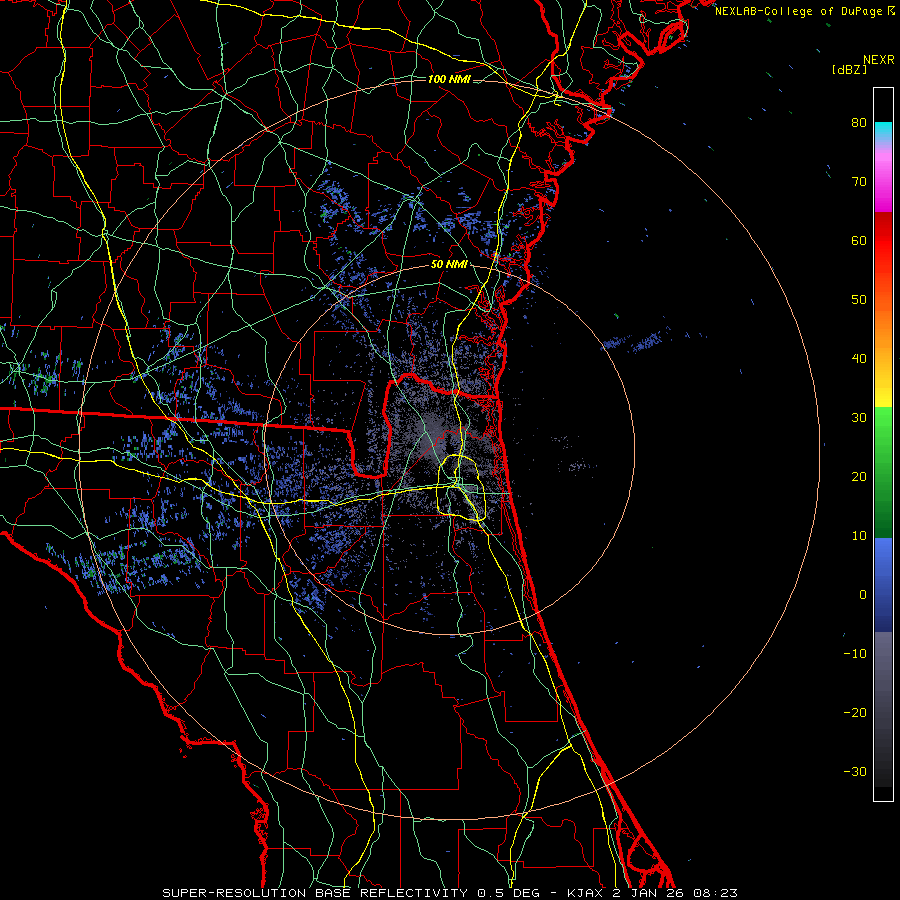Click the '2 JAN 26' date in caption
This screenshot has width=900, height=900.
coord(649,893)
